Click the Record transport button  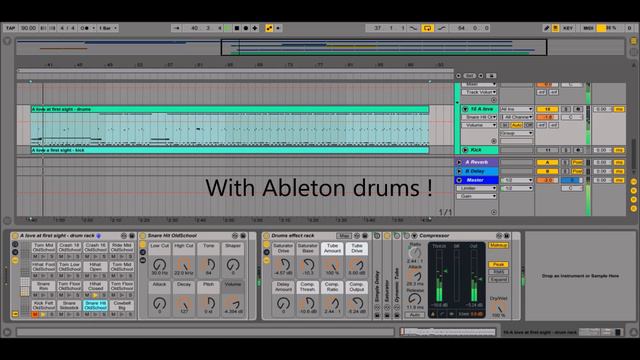coord(246,28)
